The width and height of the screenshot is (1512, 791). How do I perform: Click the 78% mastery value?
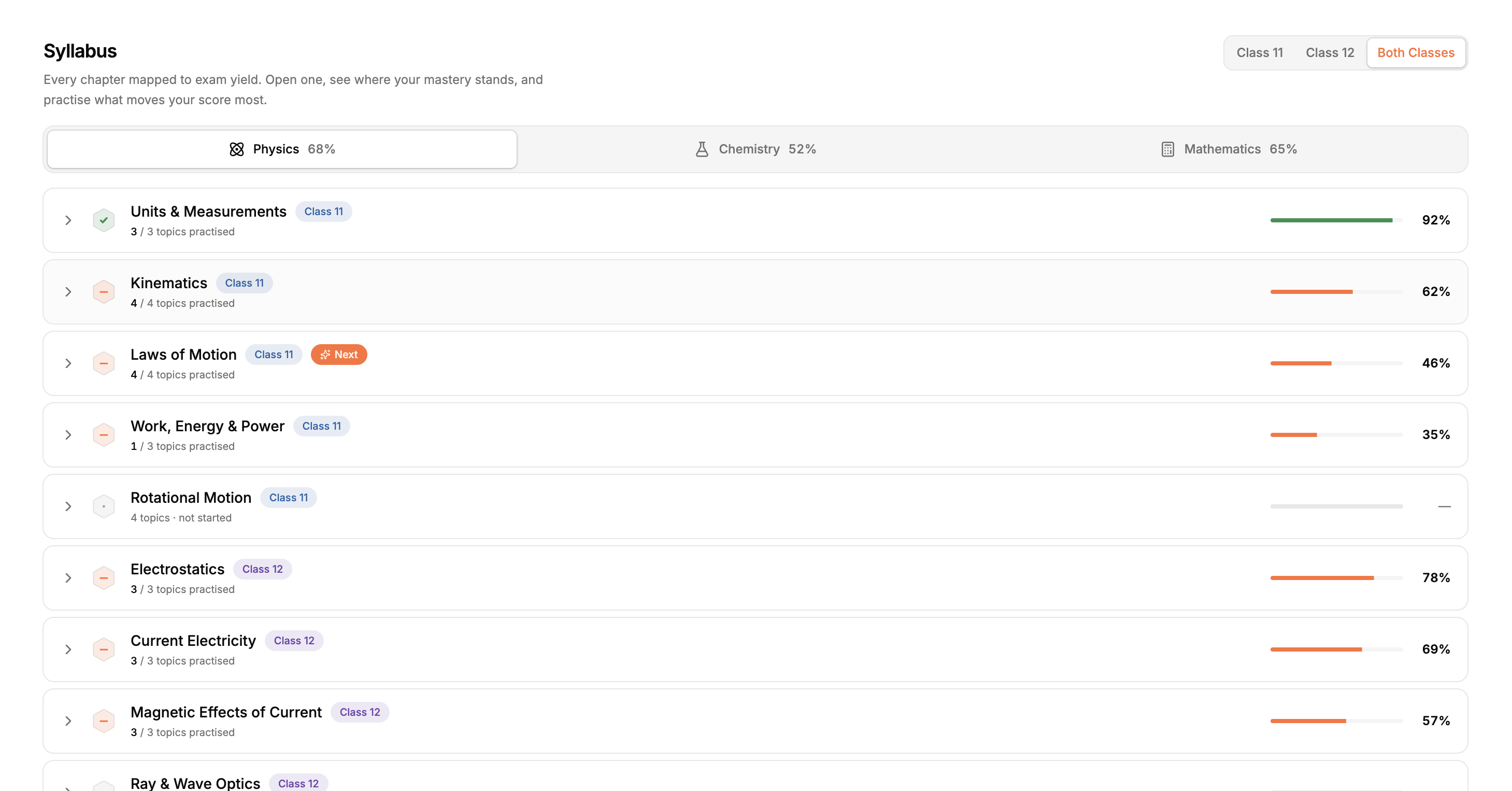click(x=1436, y=578)
